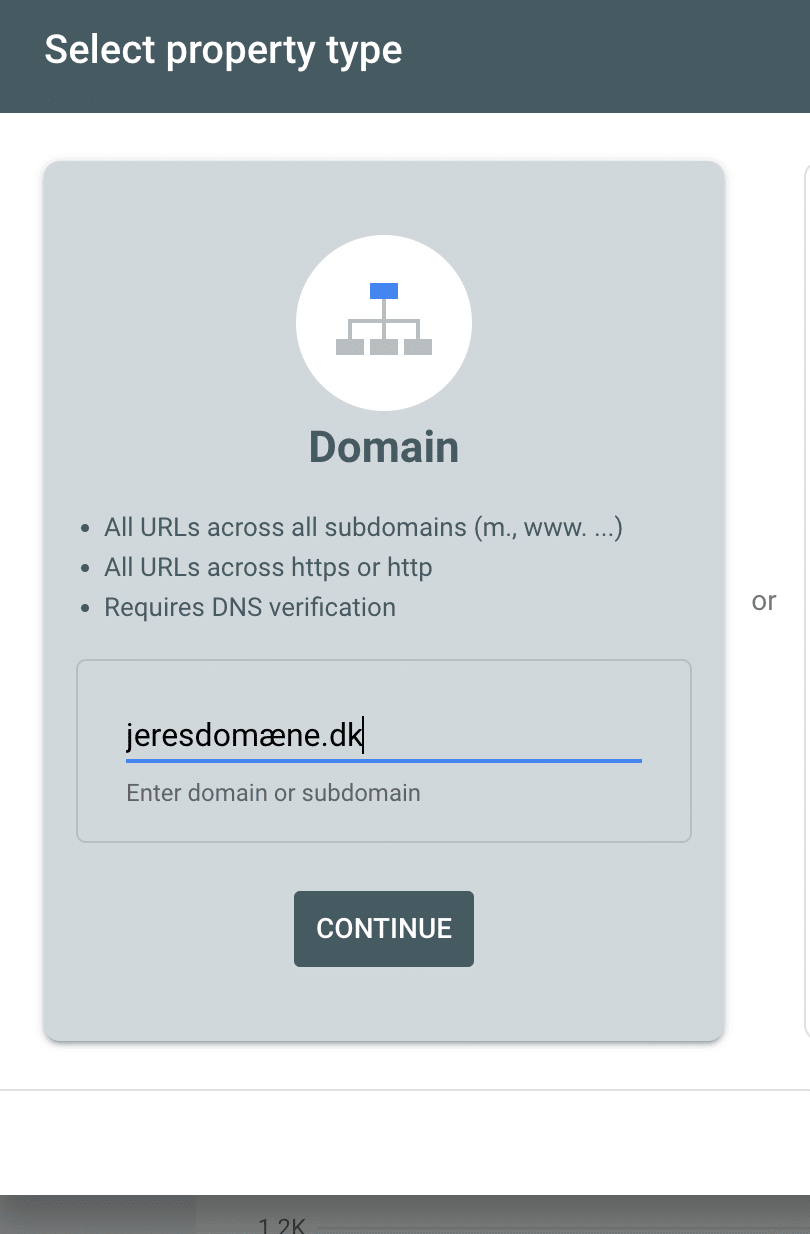Click the left gray node in the Domain icon

(349, 347)
